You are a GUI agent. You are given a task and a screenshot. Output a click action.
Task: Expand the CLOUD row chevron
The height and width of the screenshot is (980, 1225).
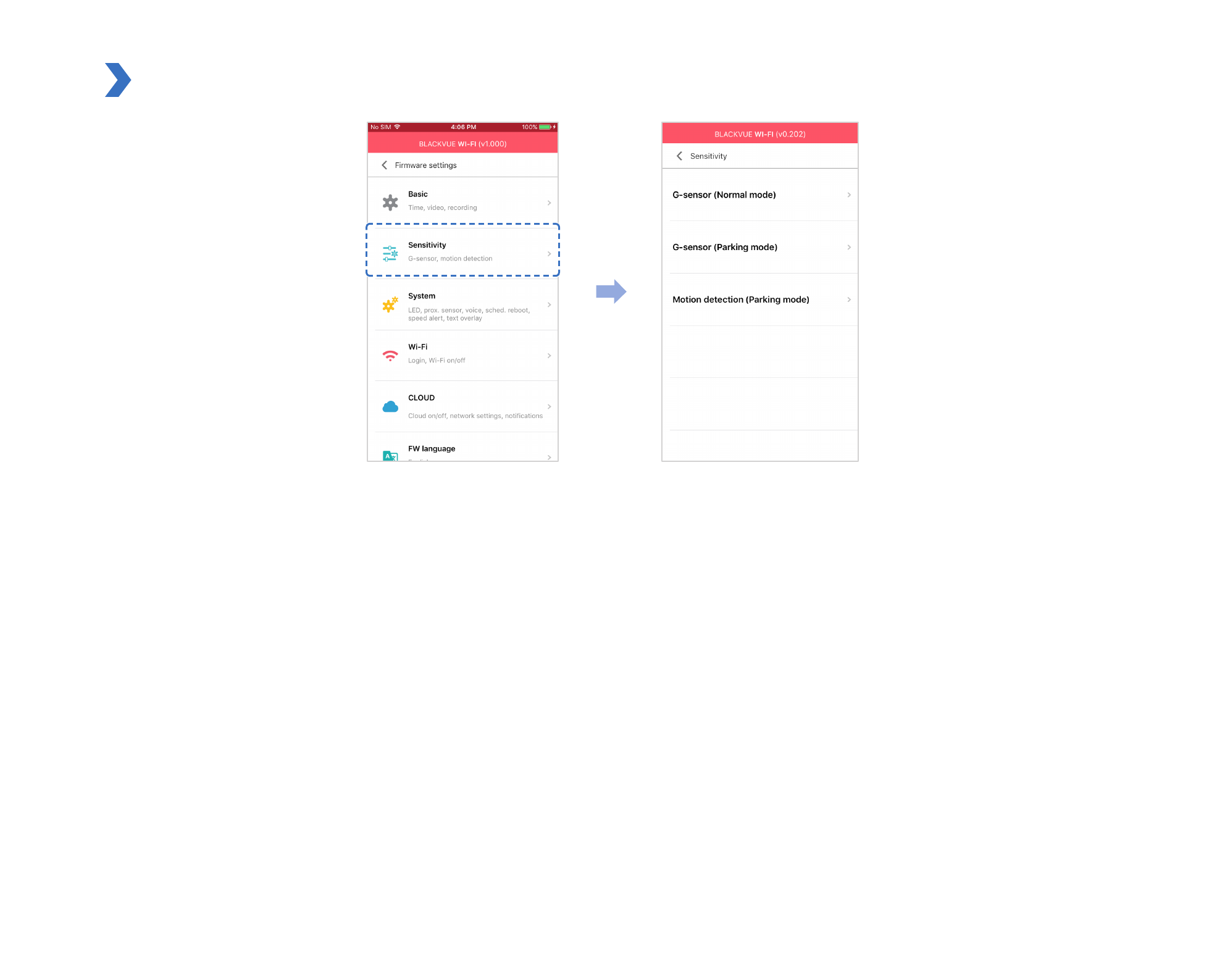pyautogui.click(x=549, y=406)
